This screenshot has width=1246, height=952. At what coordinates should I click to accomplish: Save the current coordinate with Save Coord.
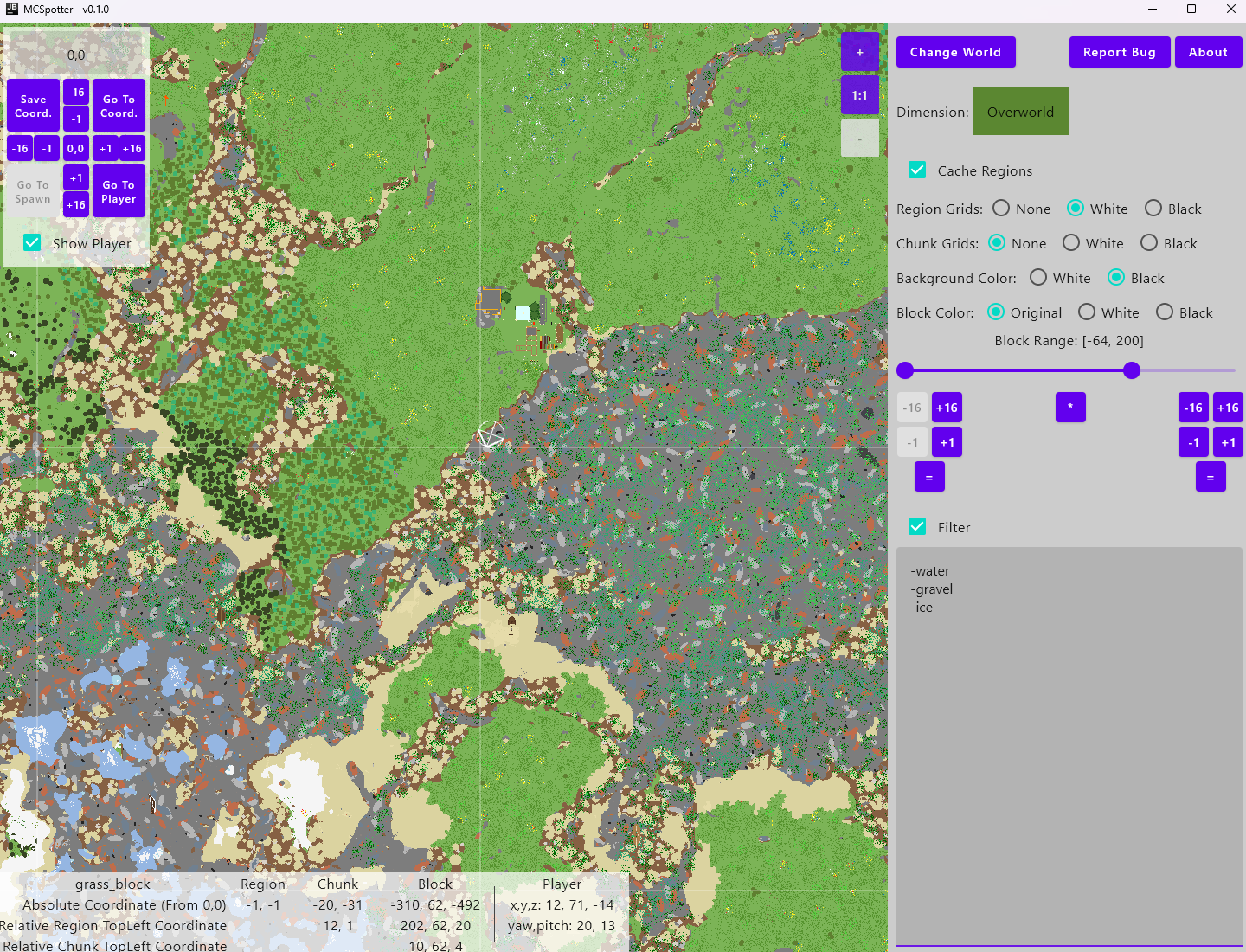33,106
